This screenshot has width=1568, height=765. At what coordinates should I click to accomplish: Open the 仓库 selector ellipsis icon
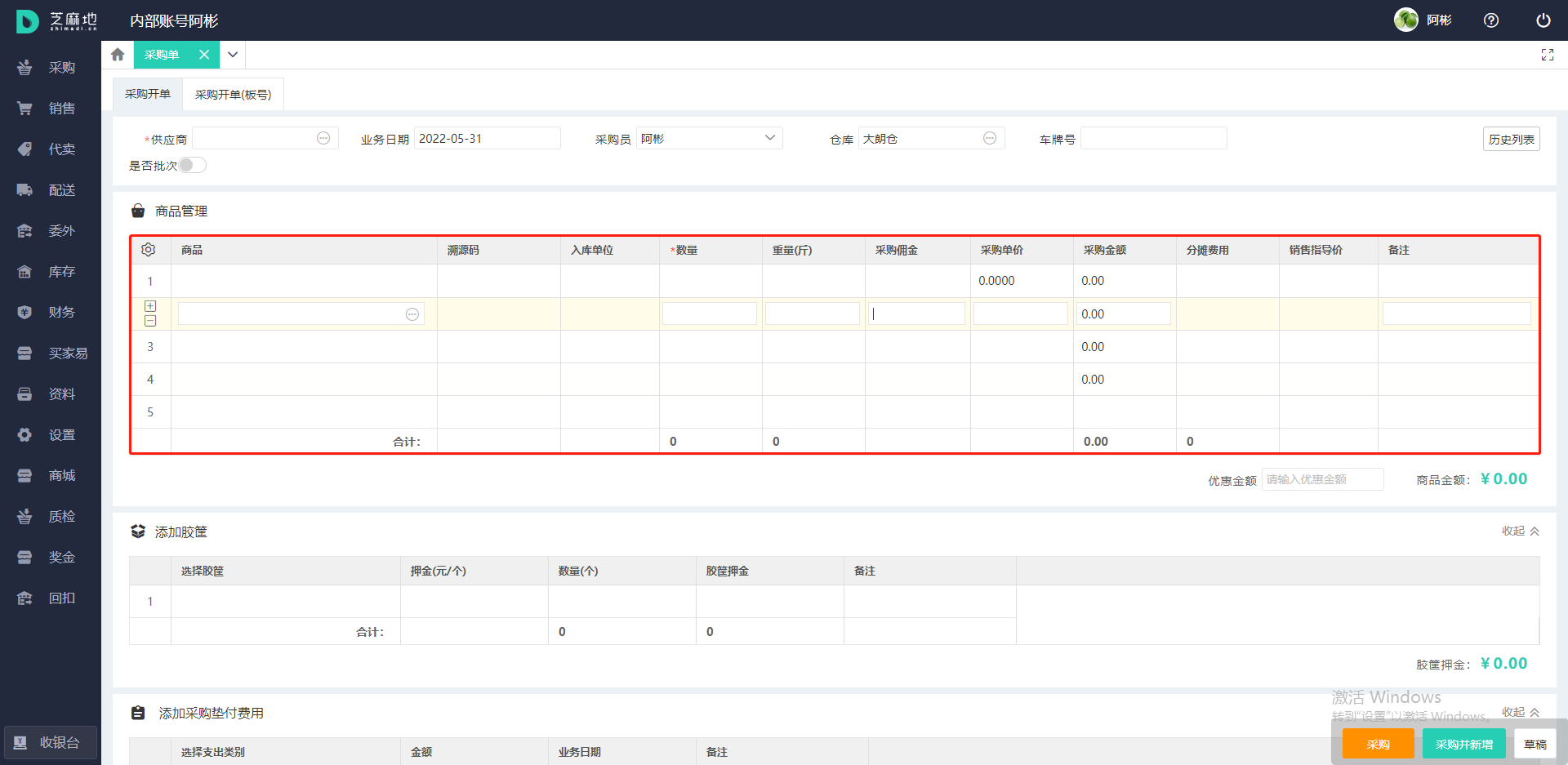[x=990, y=138]
